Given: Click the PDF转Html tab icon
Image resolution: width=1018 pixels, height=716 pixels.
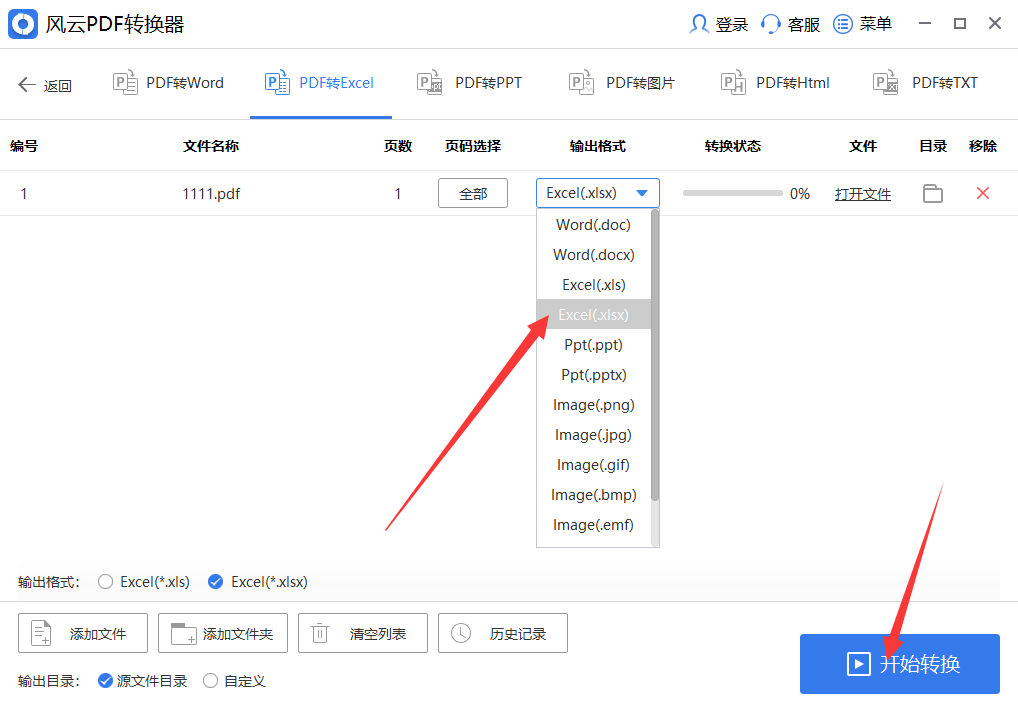Looking at the screenshot, I should 733,82.
